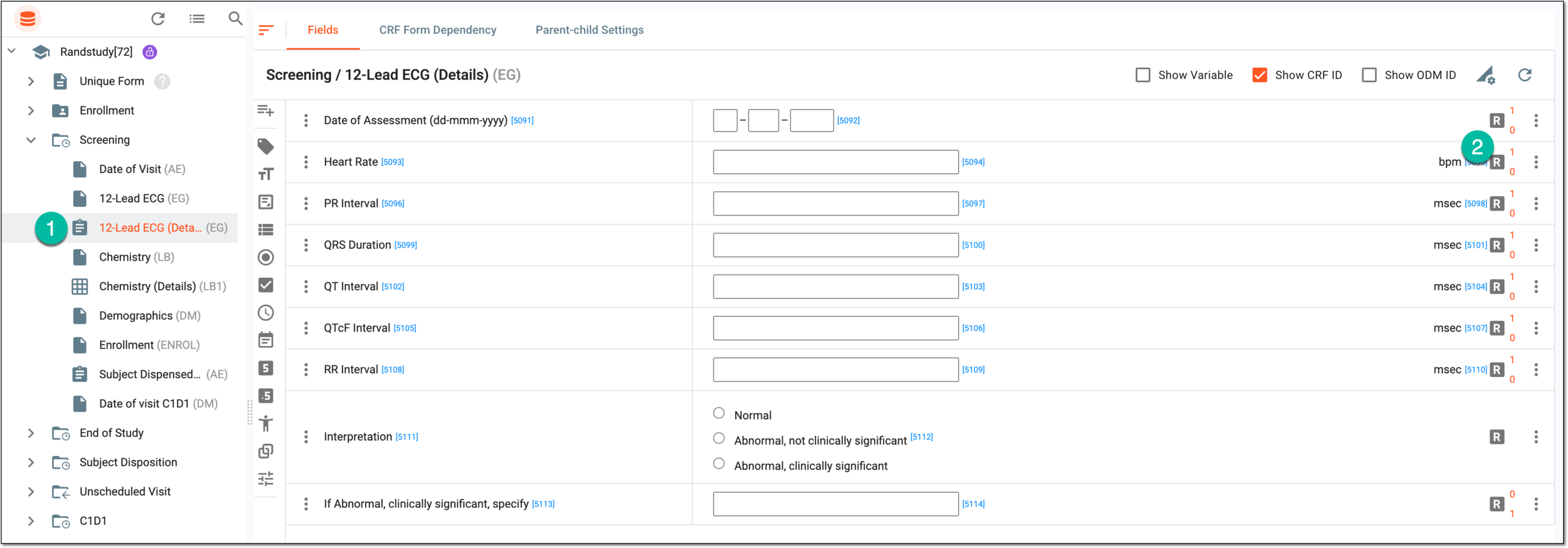Expand the End of Study folder
This screenshot has width=1568, height=548.
pos(31,433)
